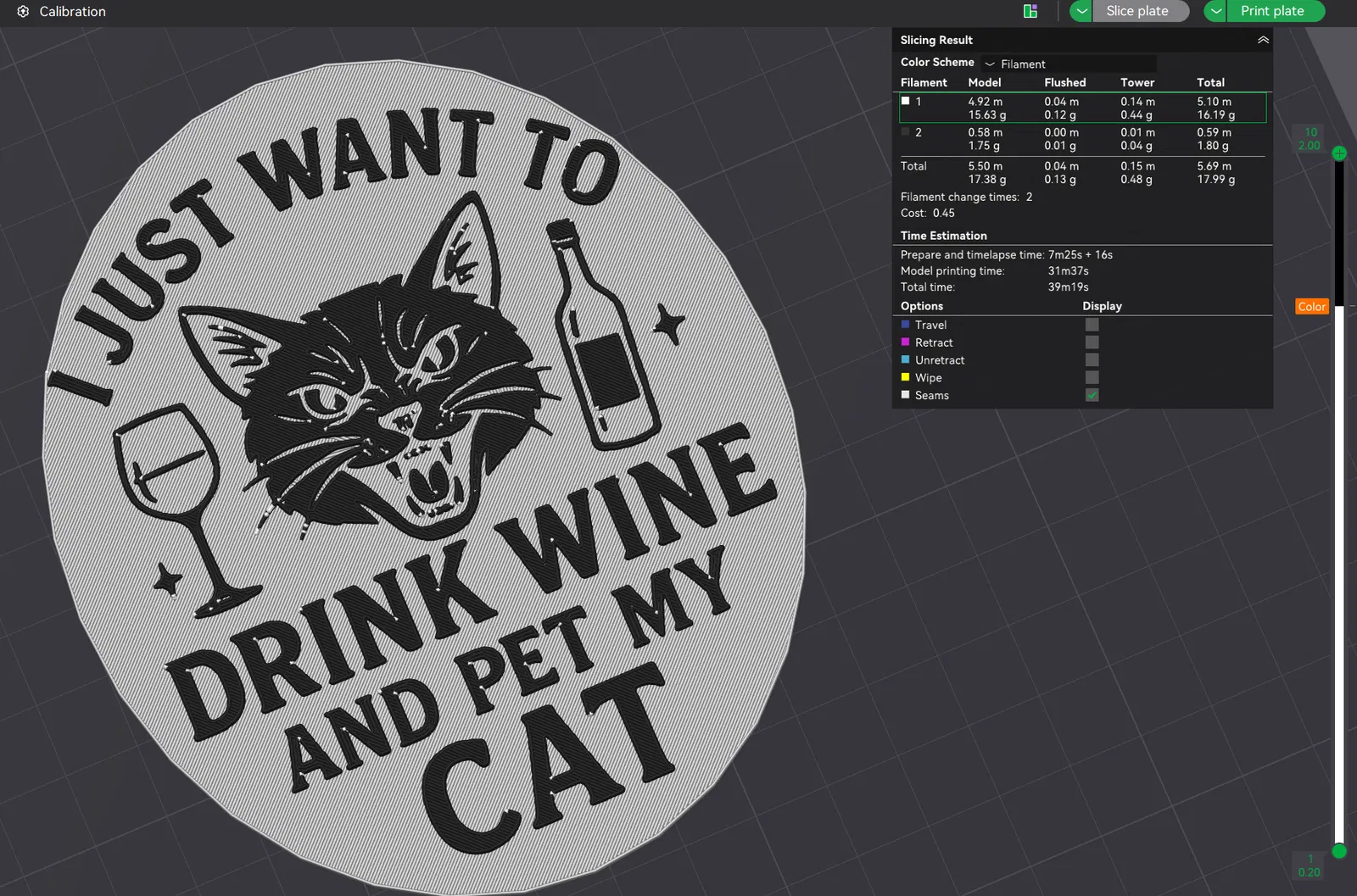Viewport: 1357px width, 896px height.
Task: Click the grand total weight 17.99 g
Action: (1216, 180)
